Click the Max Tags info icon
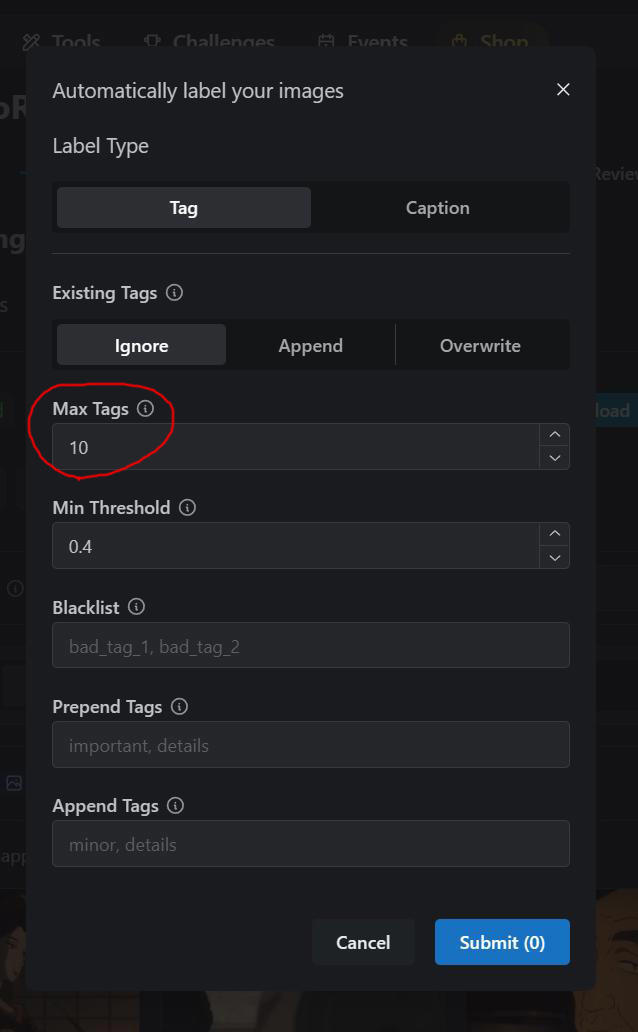638x1032 pixels. tap(146, 409)
